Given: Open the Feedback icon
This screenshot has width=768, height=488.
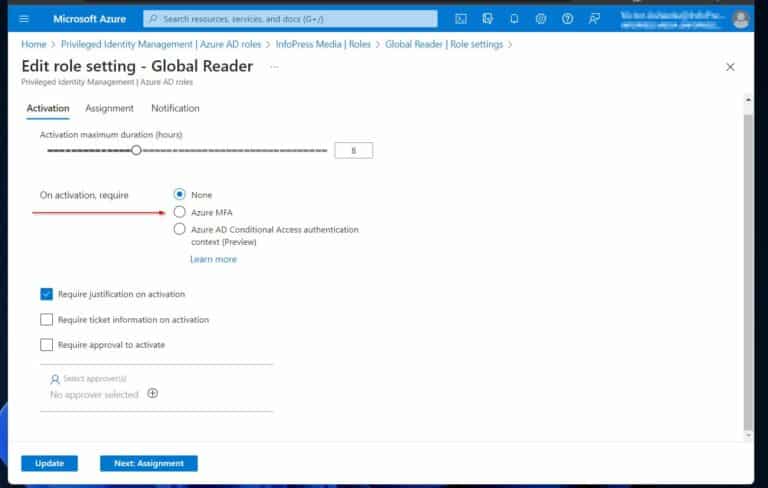Looking at the screenshot, I should click(x=594, y=19).
